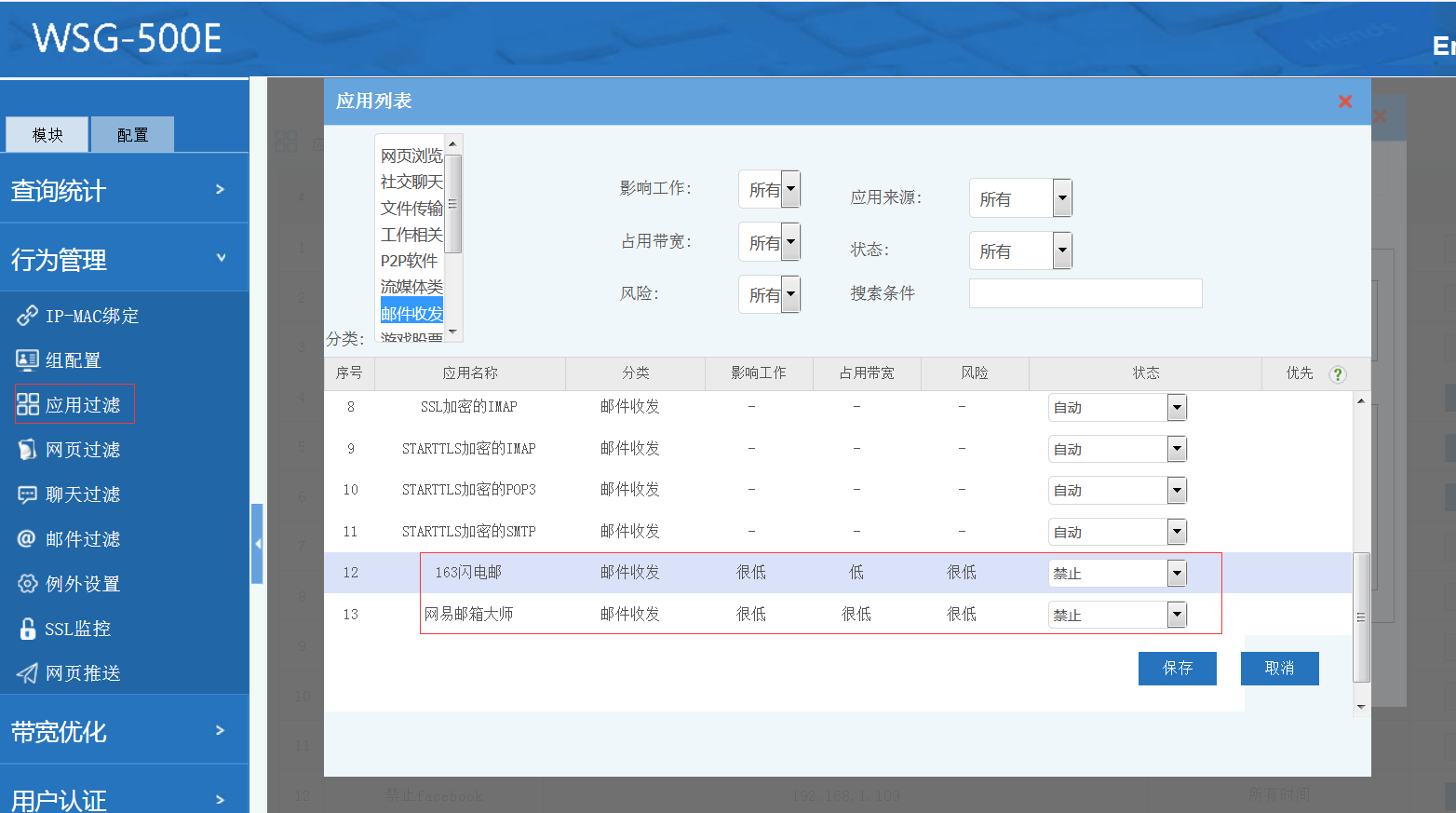Click the 网页过滤 sidebar icon
The height and width of the screenshot is (813, 1456).
tap(28, 449)
